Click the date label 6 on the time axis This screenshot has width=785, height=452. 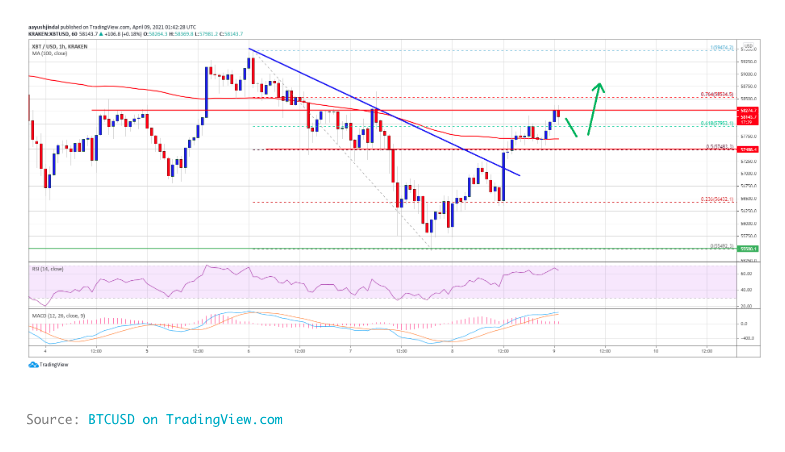[x=249, y=351]
